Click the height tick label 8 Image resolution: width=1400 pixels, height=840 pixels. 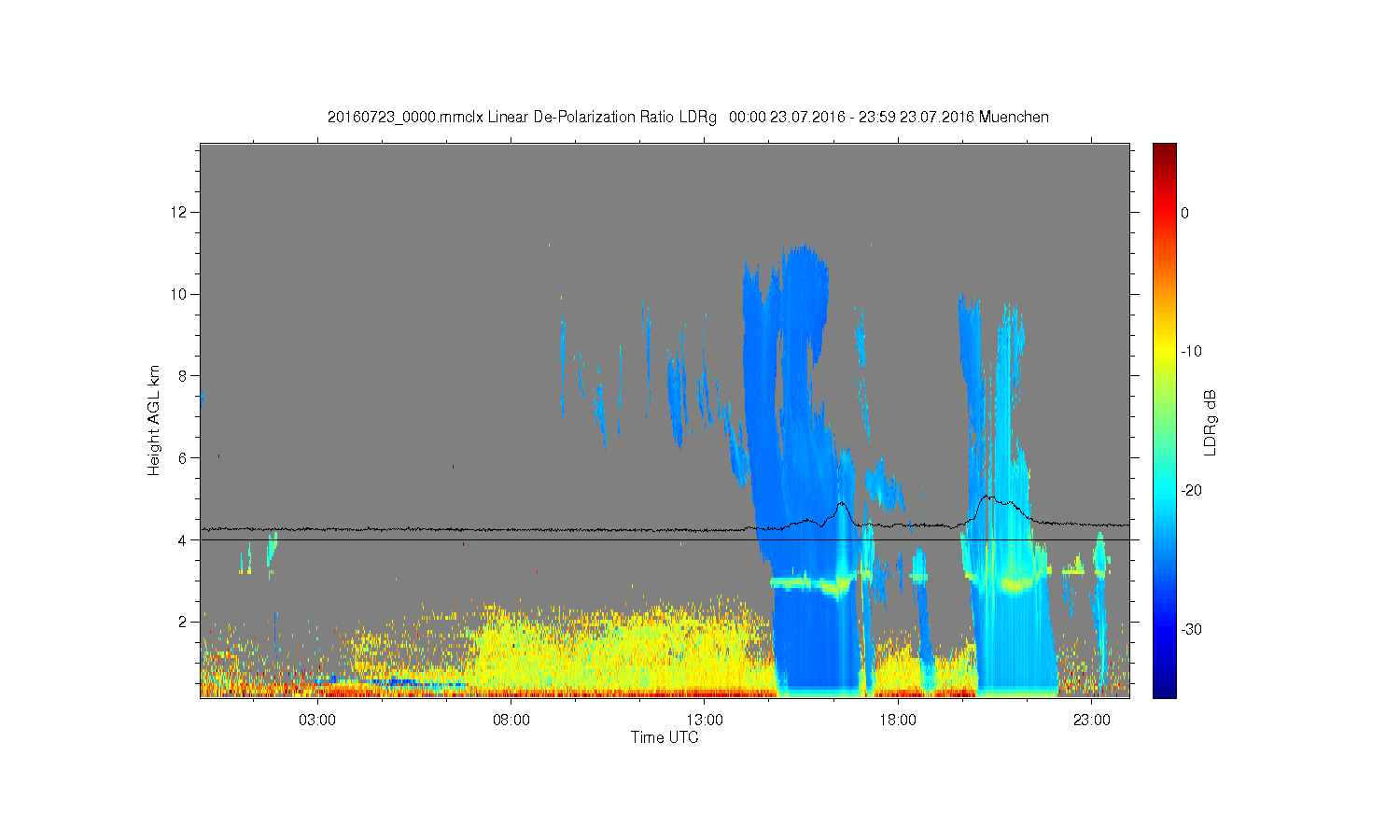[x=183, y=376]
